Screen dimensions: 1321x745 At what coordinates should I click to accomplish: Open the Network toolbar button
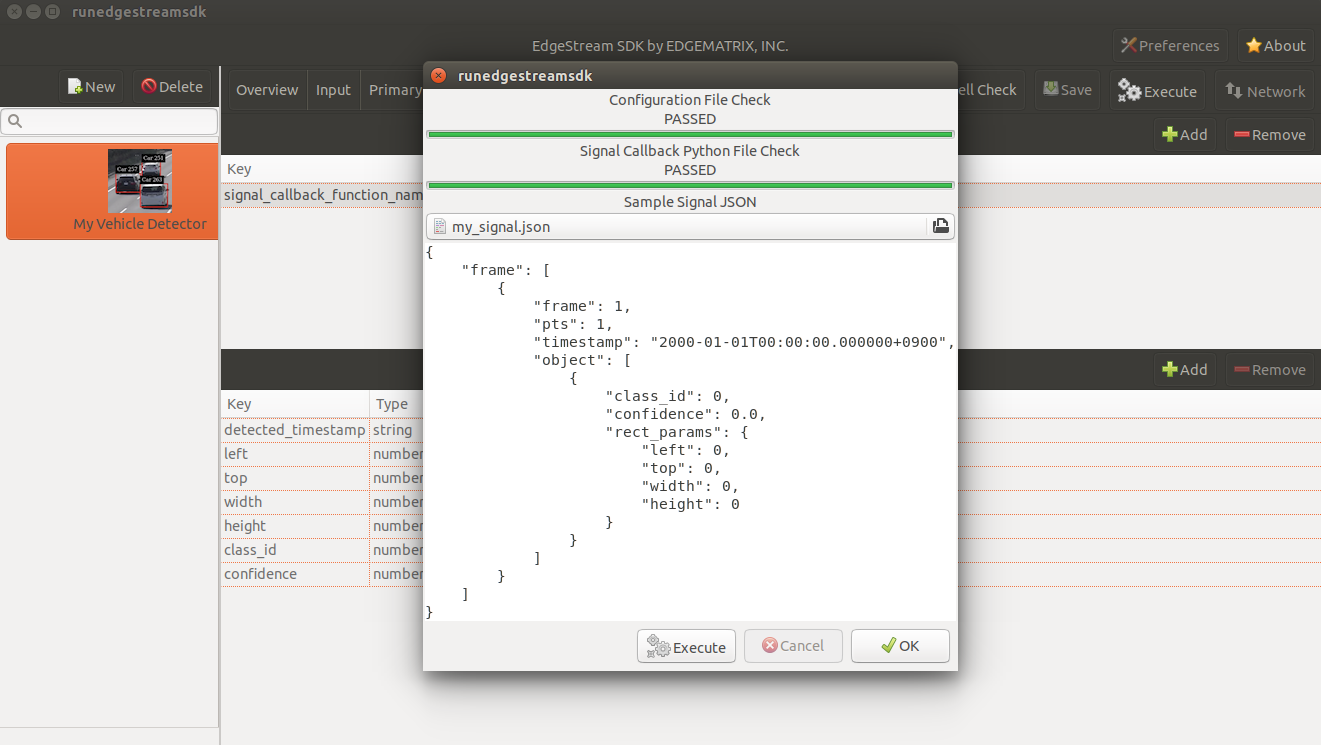pyautogui.click(x=1265, y=90)
